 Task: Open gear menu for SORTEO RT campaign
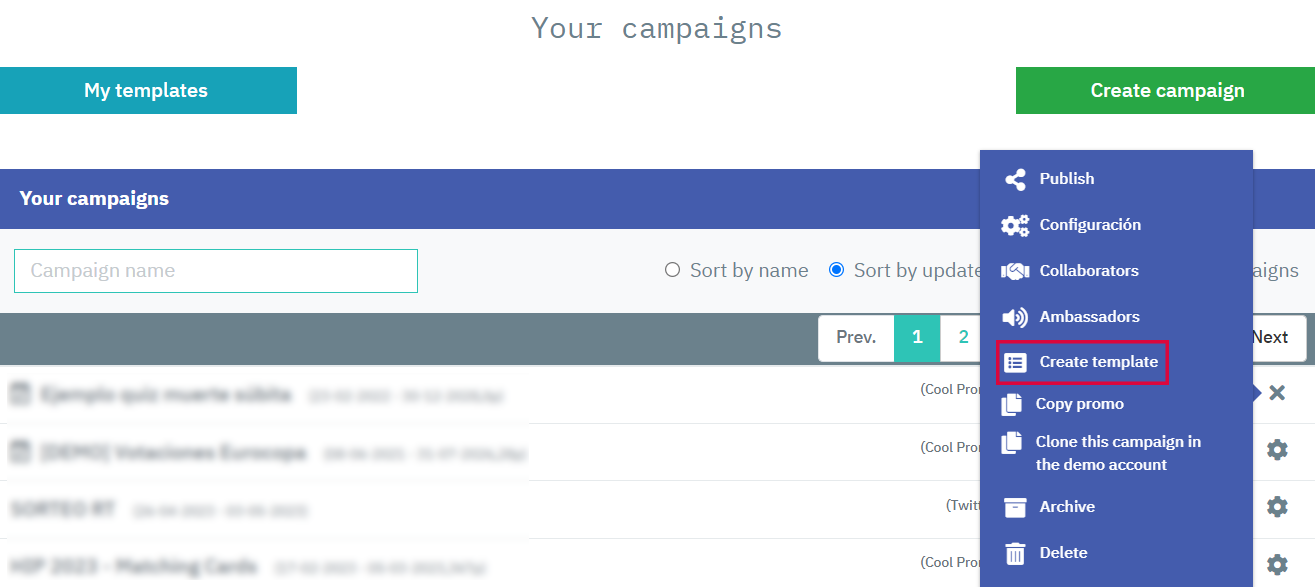point(1277,507)
